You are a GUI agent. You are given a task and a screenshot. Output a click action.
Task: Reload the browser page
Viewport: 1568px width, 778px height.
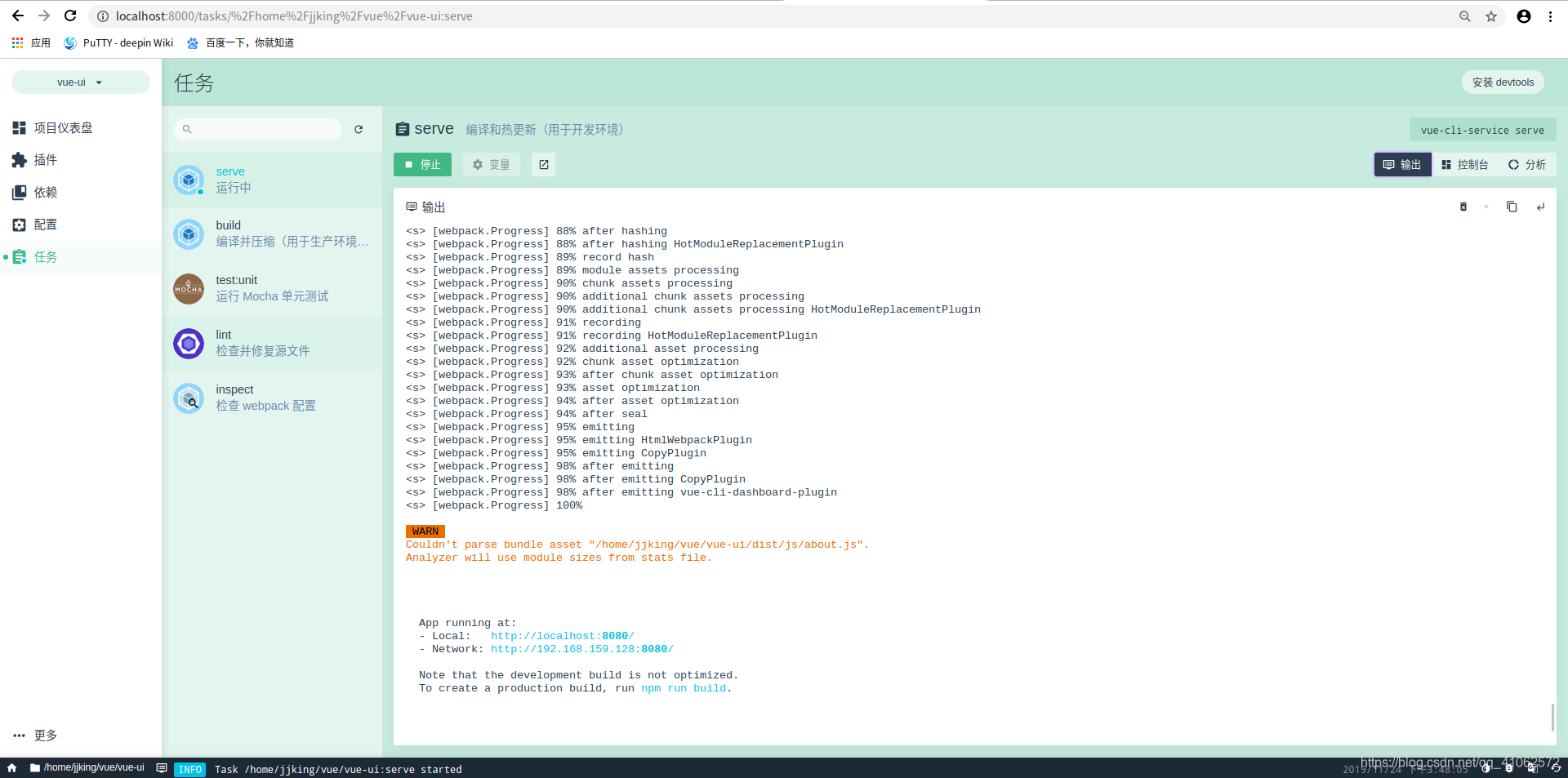70,16
